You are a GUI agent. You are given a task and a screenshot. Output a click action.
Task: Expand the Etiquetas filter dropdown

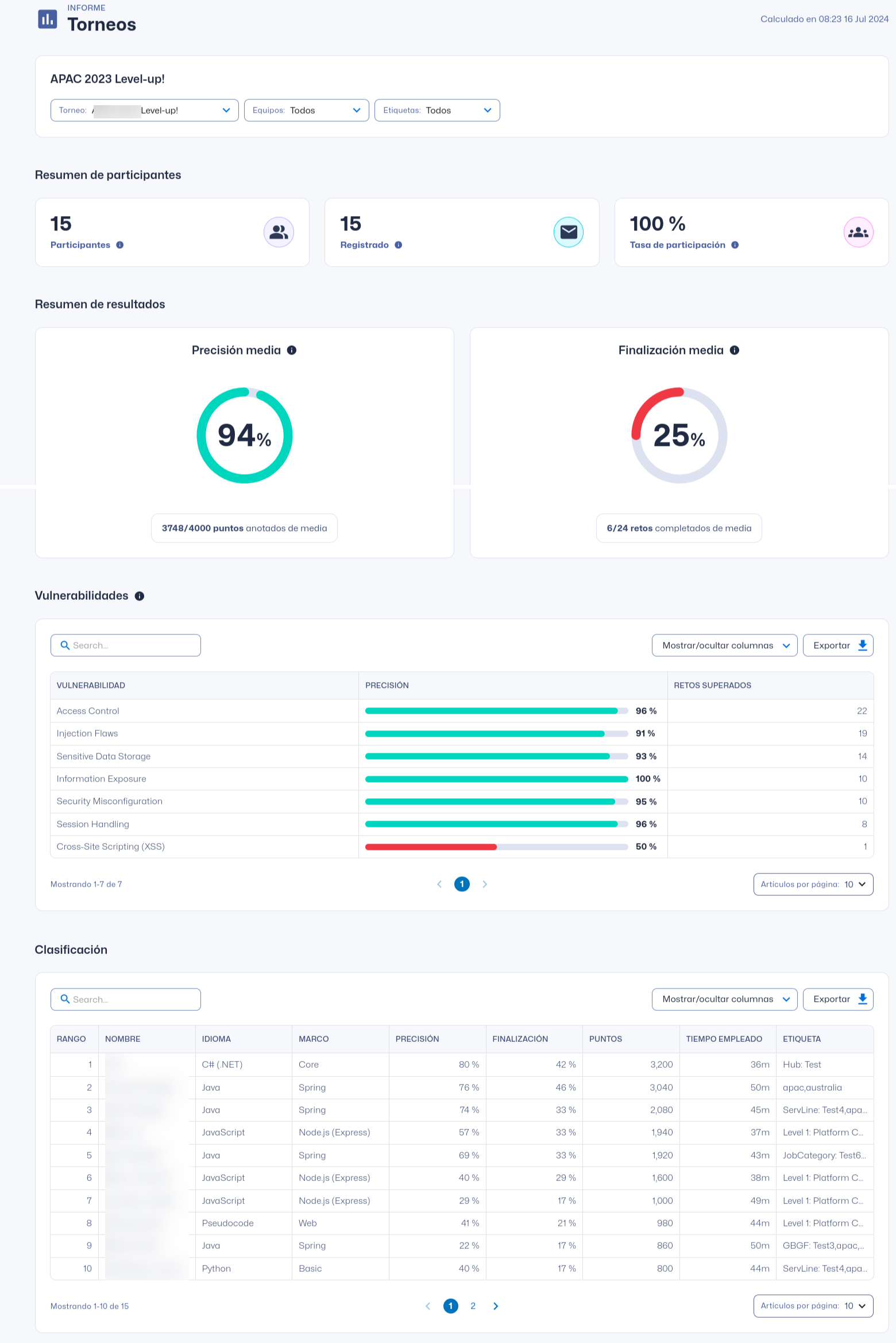[x=437, y=110]
